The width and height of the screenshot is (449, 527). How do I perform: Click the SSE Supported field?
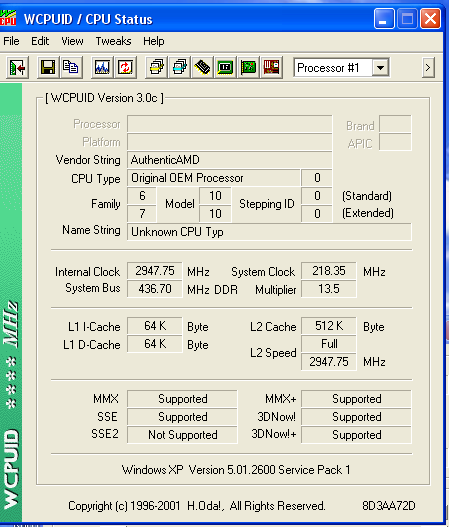point(182,417)
